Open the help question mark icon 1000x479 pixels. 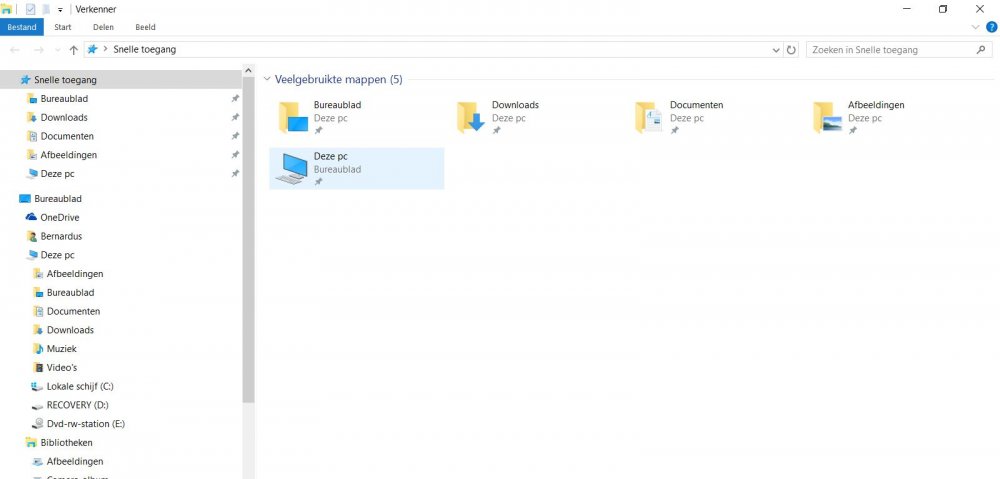point(992,27)
